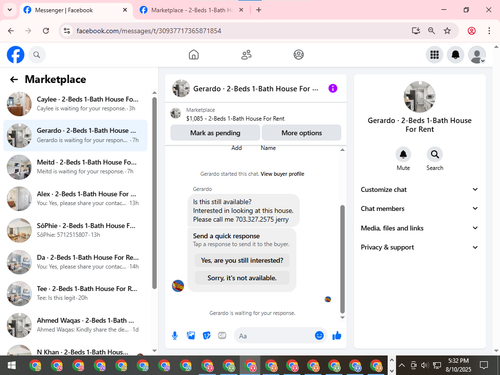
Task: Expand Privacy & support section
Action: click(x=419, y=247)
